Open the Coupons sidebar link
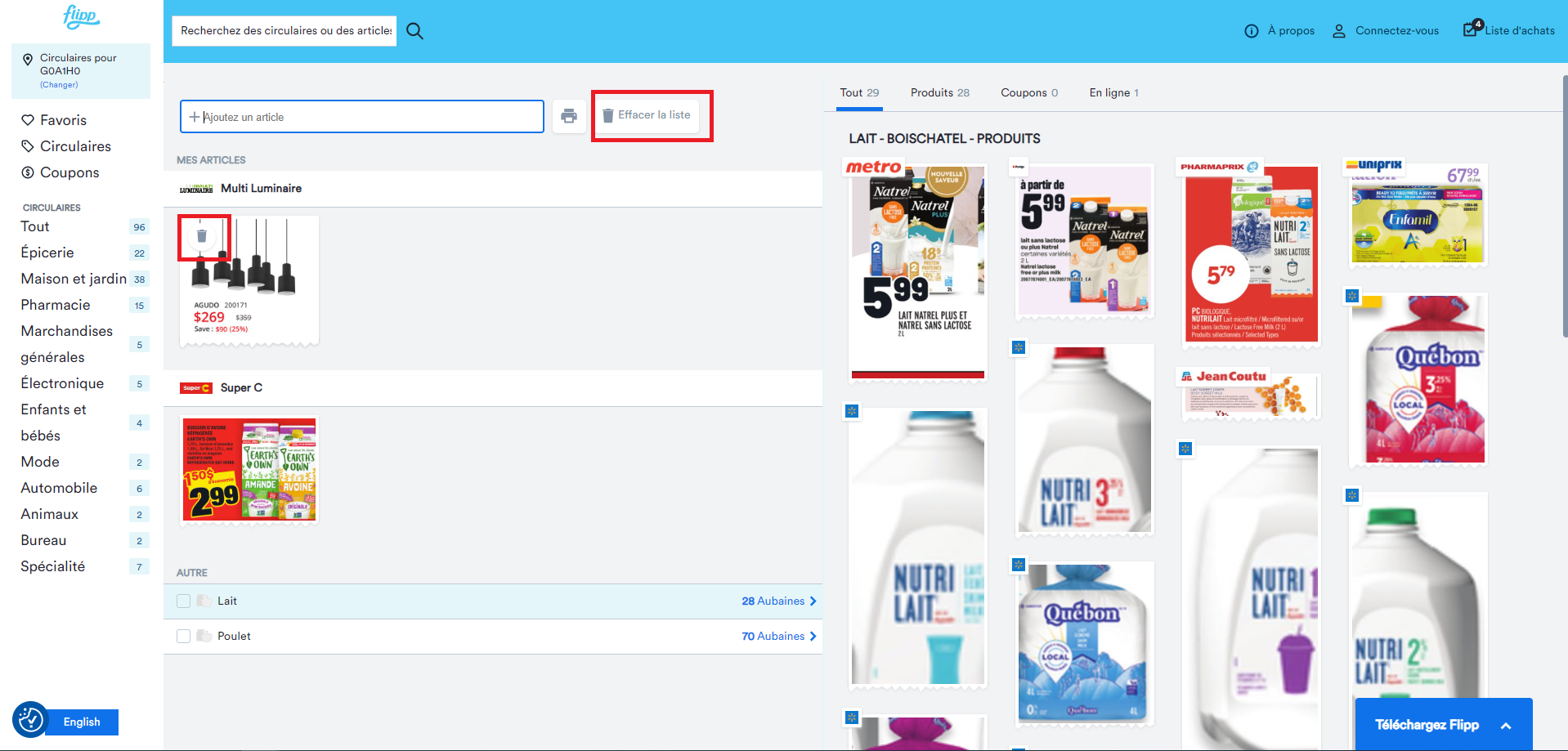 pyautogui.click(x=69, y=172)
